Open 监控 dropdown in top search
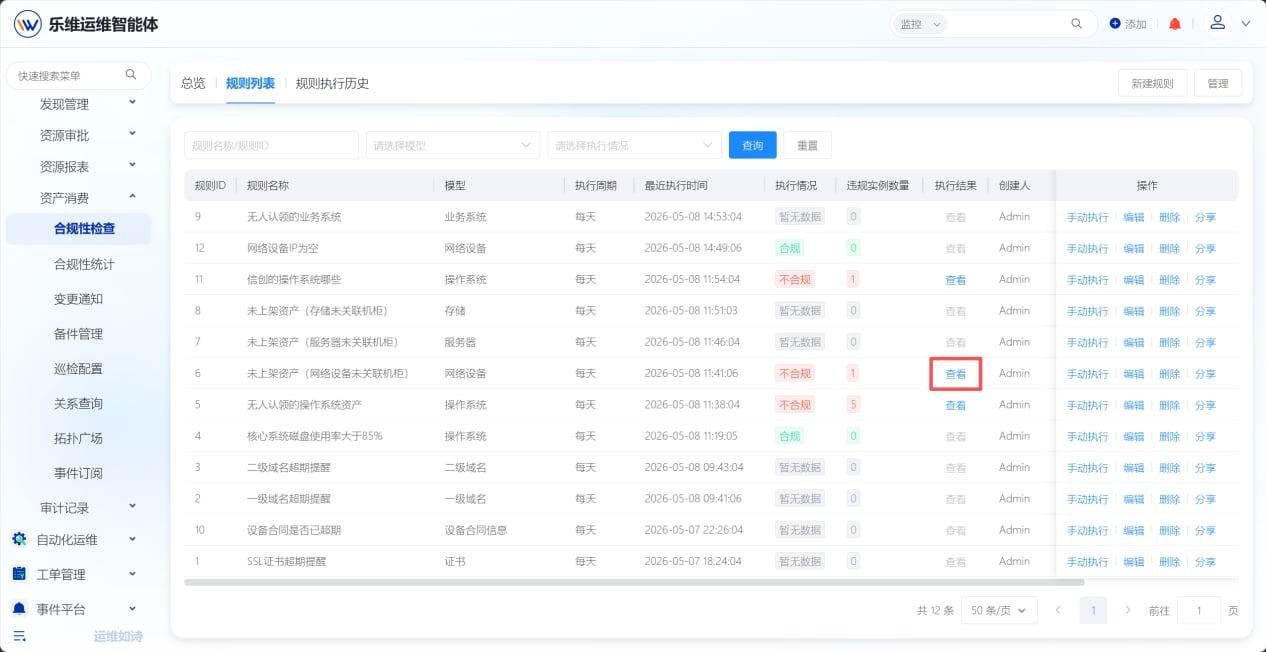The height and width of the screenshot is (652, 1266). (x=919, y=24)
